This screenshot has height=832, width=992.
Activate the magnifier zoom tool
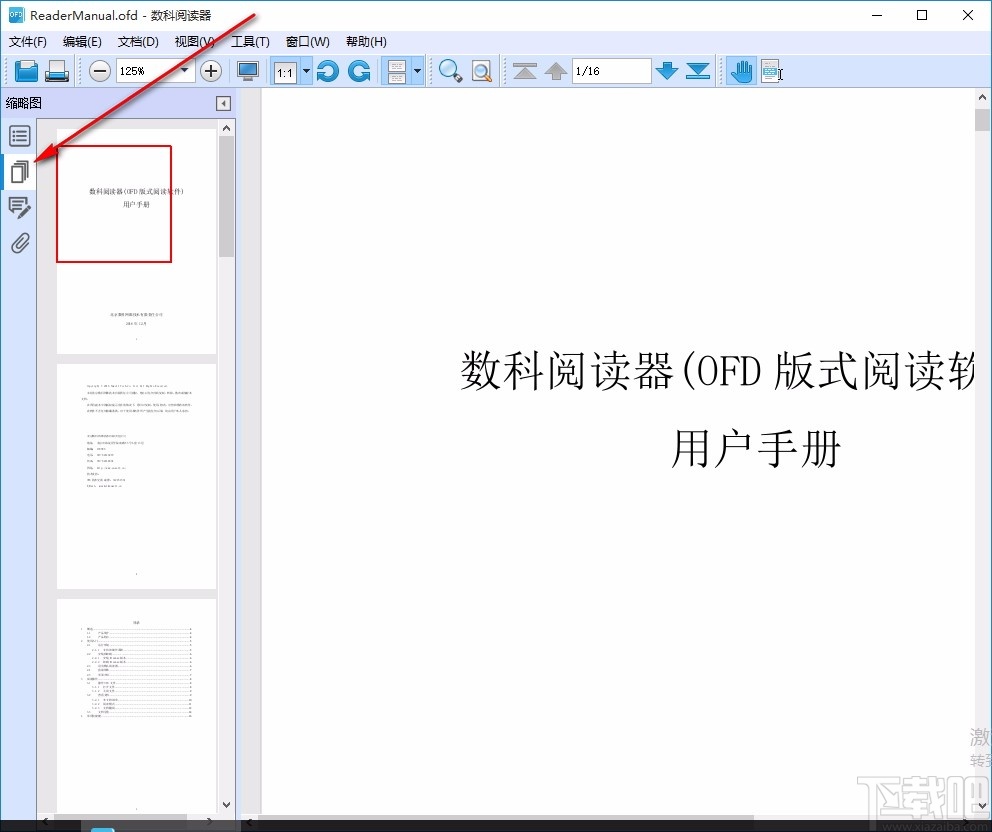[x=450, y=71]
